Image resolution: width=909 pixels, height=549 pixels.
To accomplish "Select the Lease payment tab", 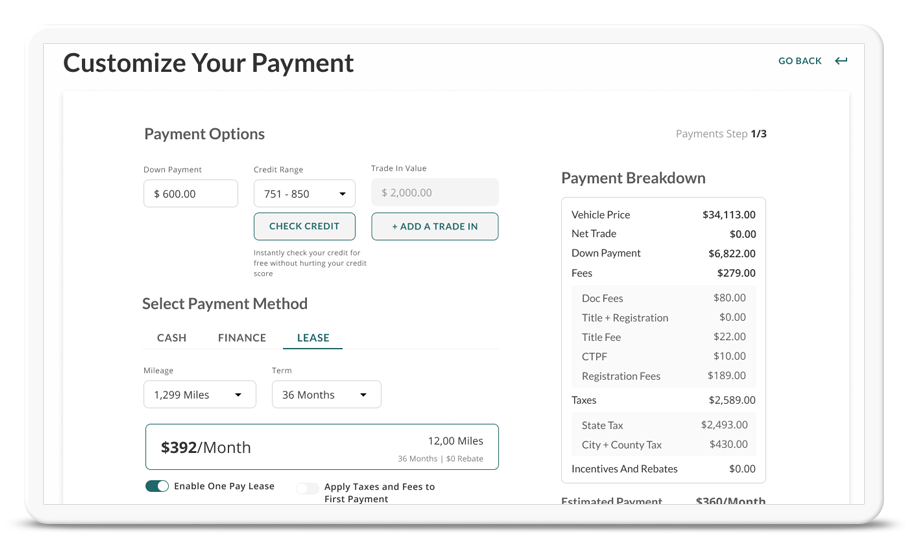I will pos(313,338).
